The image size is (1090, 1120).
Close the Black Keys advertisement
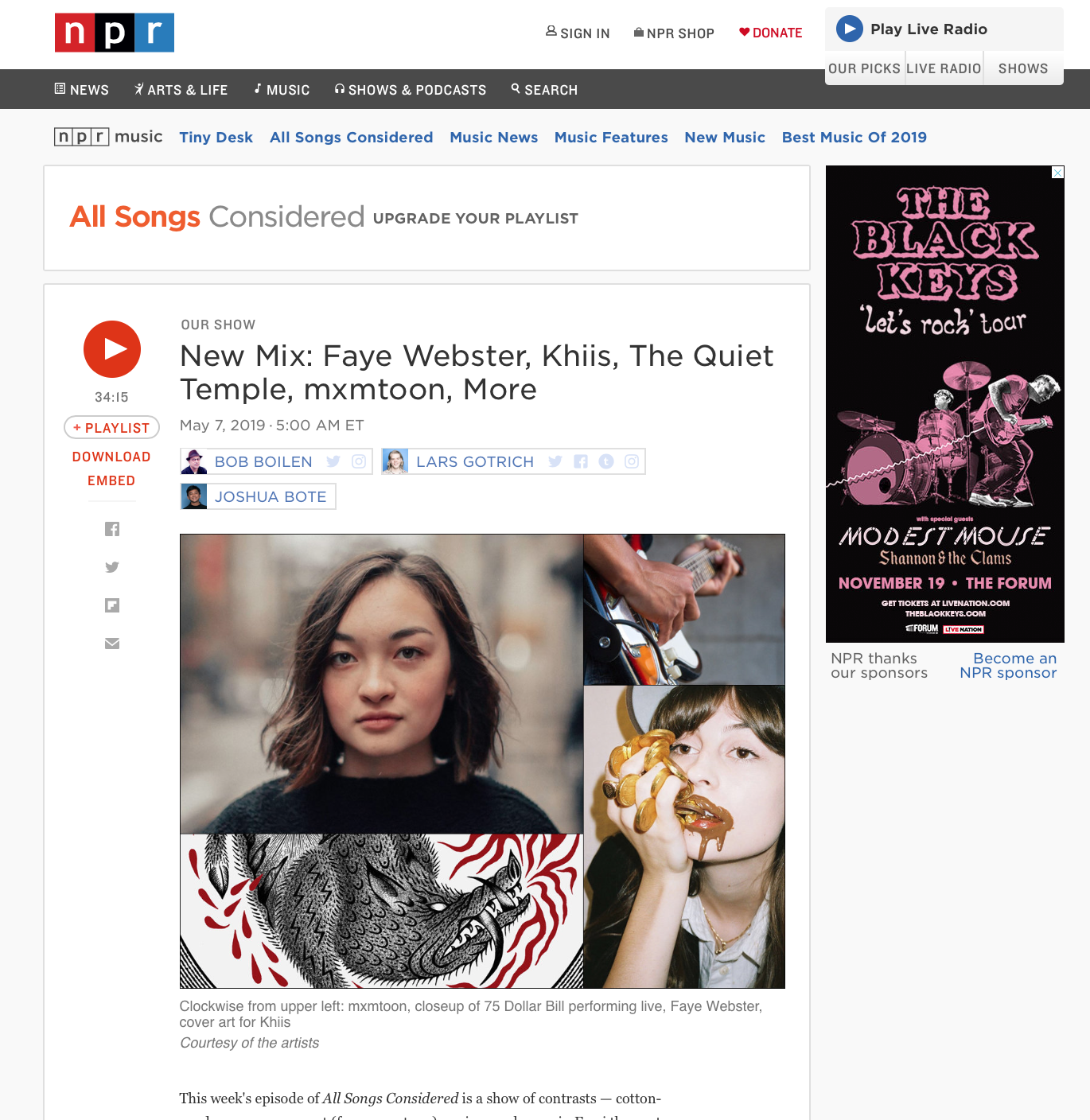(1057, 173)
